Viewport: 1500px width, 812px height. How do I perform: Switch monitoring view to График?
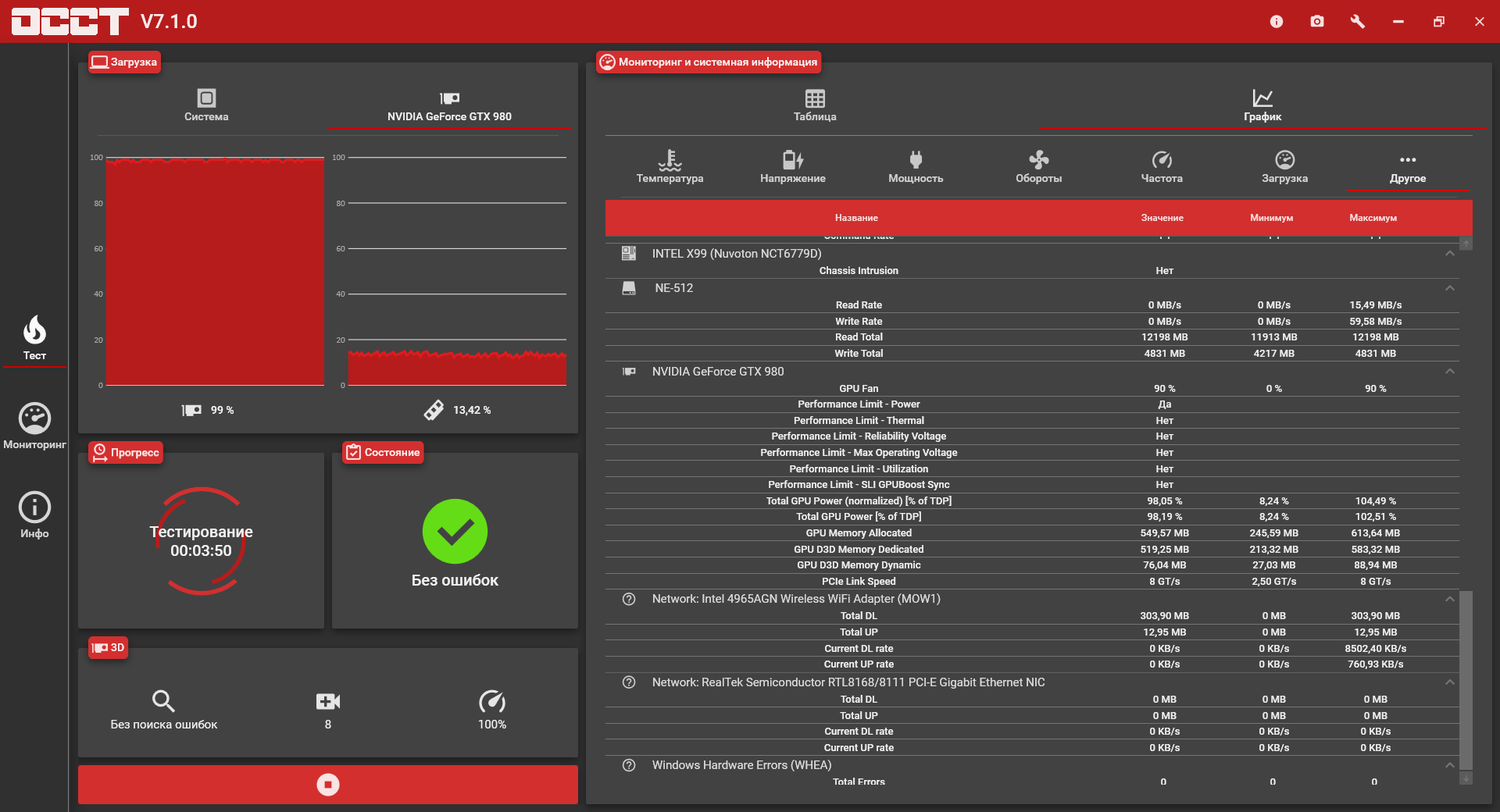(1262, 105)
